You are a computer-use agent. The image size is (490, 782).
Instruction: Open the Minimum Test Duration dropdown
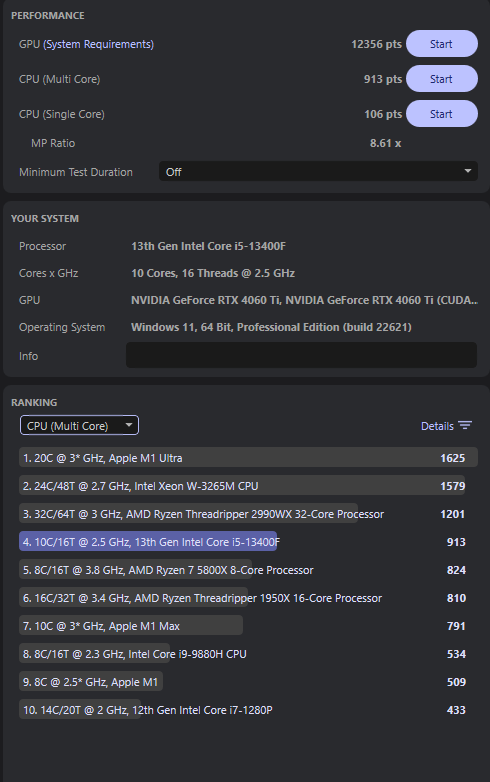click(318, 172)
